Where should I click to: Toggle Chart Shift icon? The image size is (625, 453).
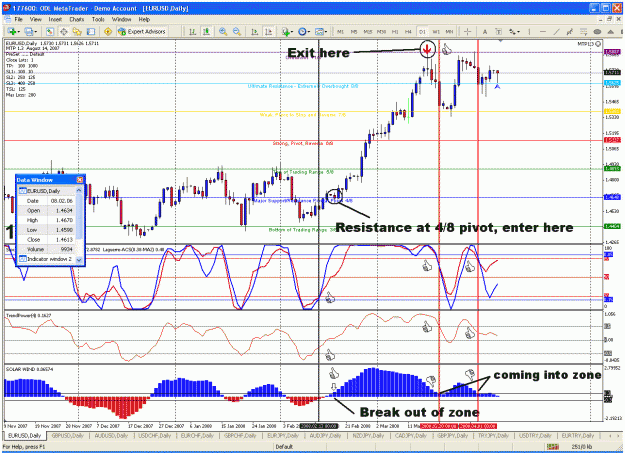(x=268, y=32)
